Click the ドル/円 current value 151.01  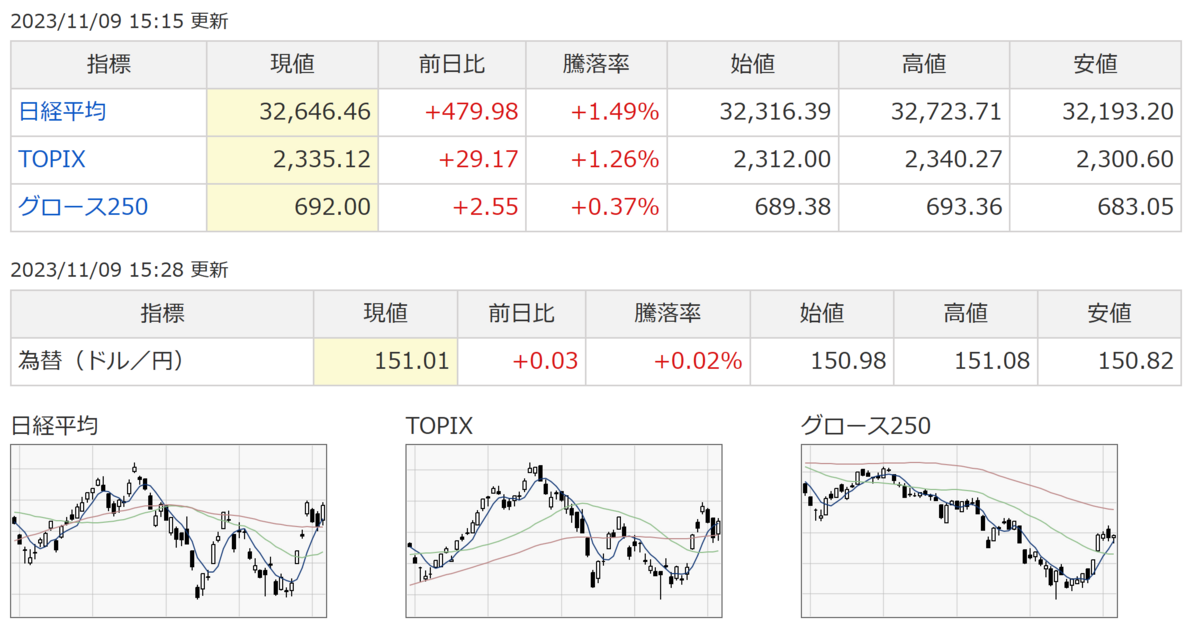coord(408,361)
